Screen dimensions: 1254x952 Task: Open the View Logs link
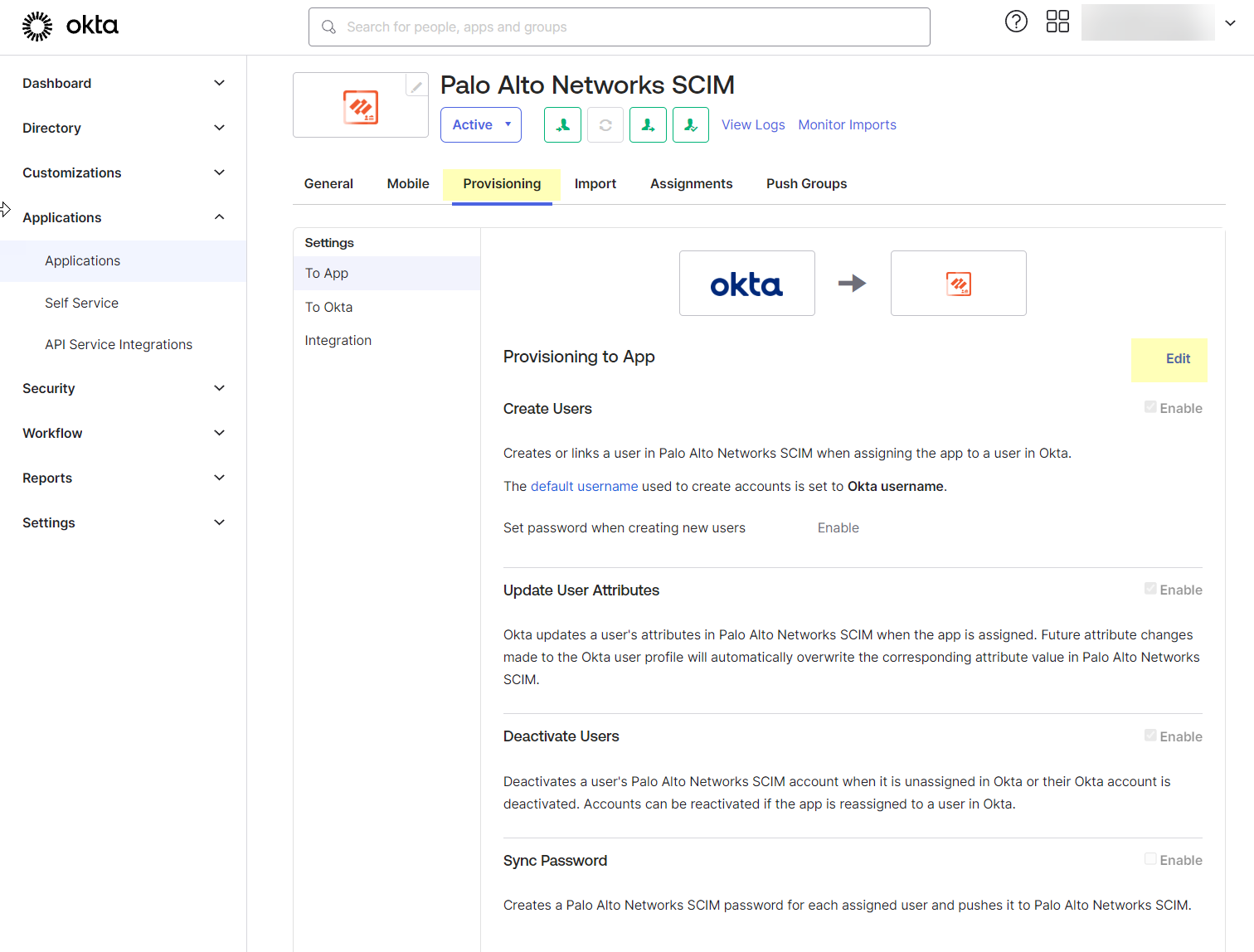(752, 125)
